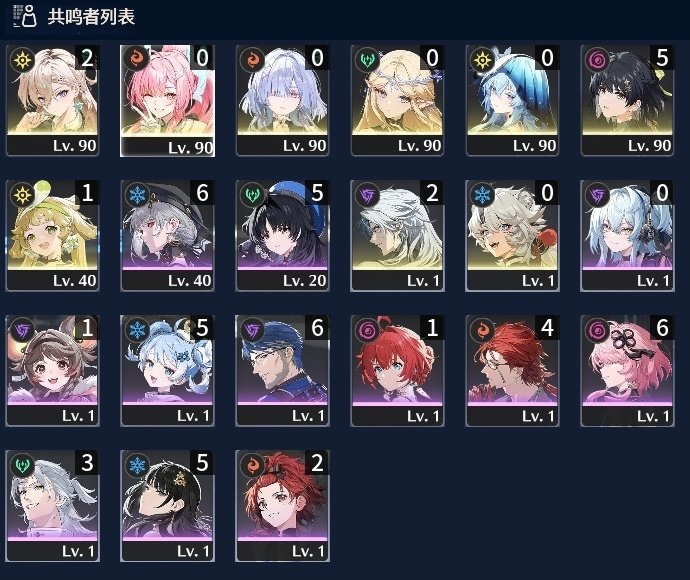The image size is (690, 580).
Task: Click the sequence number 3 on silver-haired Aero card
Action: [x=87, y=463]
